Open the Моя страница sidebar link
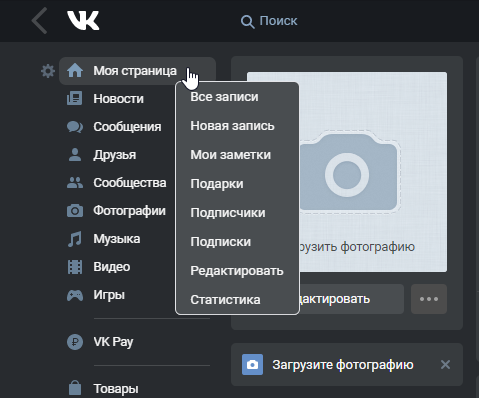Image resolution: width=479 pixels, height=398 pixels. (137, 71)
